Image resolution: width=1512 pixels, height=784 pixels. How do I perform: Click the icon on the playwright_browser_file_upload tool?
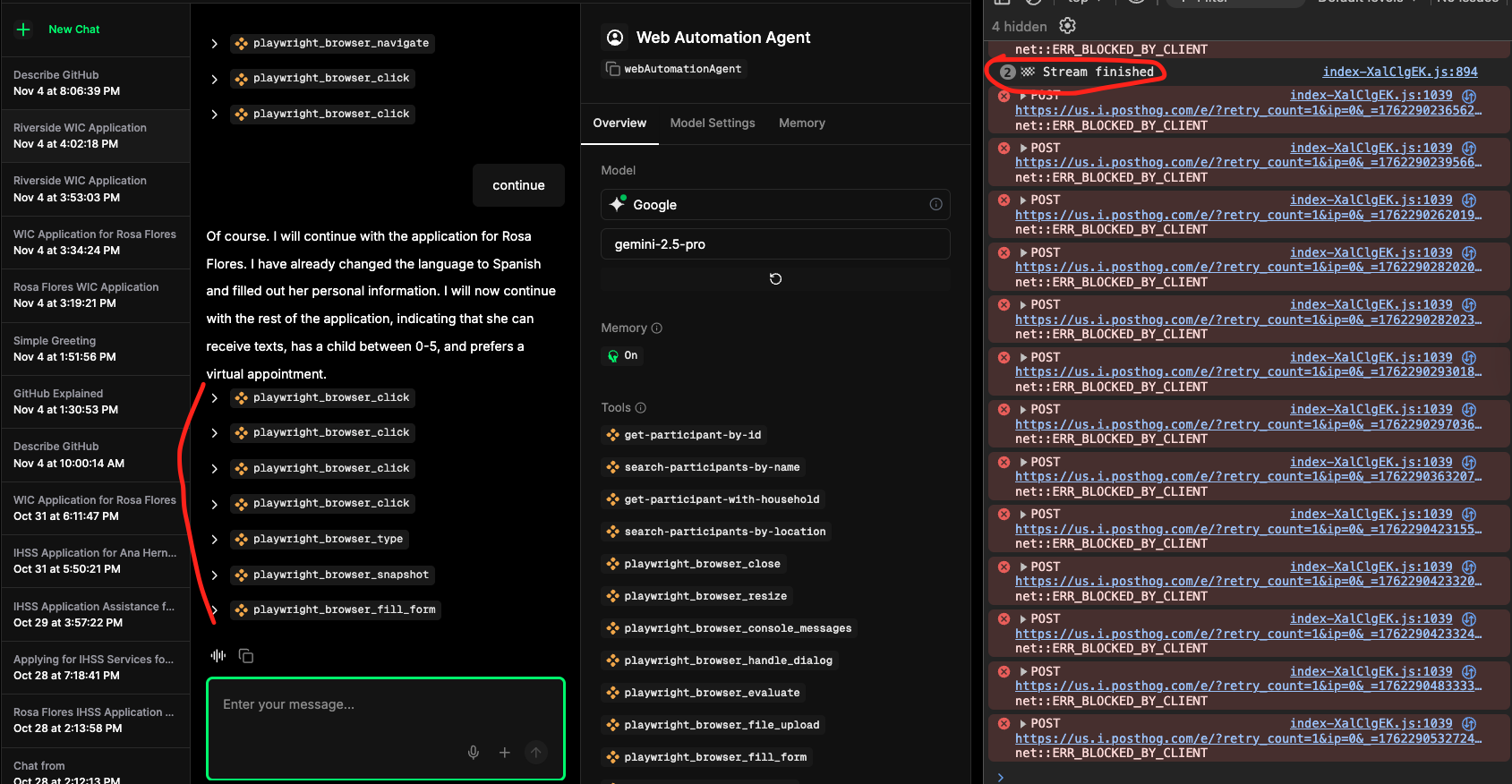(613, 725)
